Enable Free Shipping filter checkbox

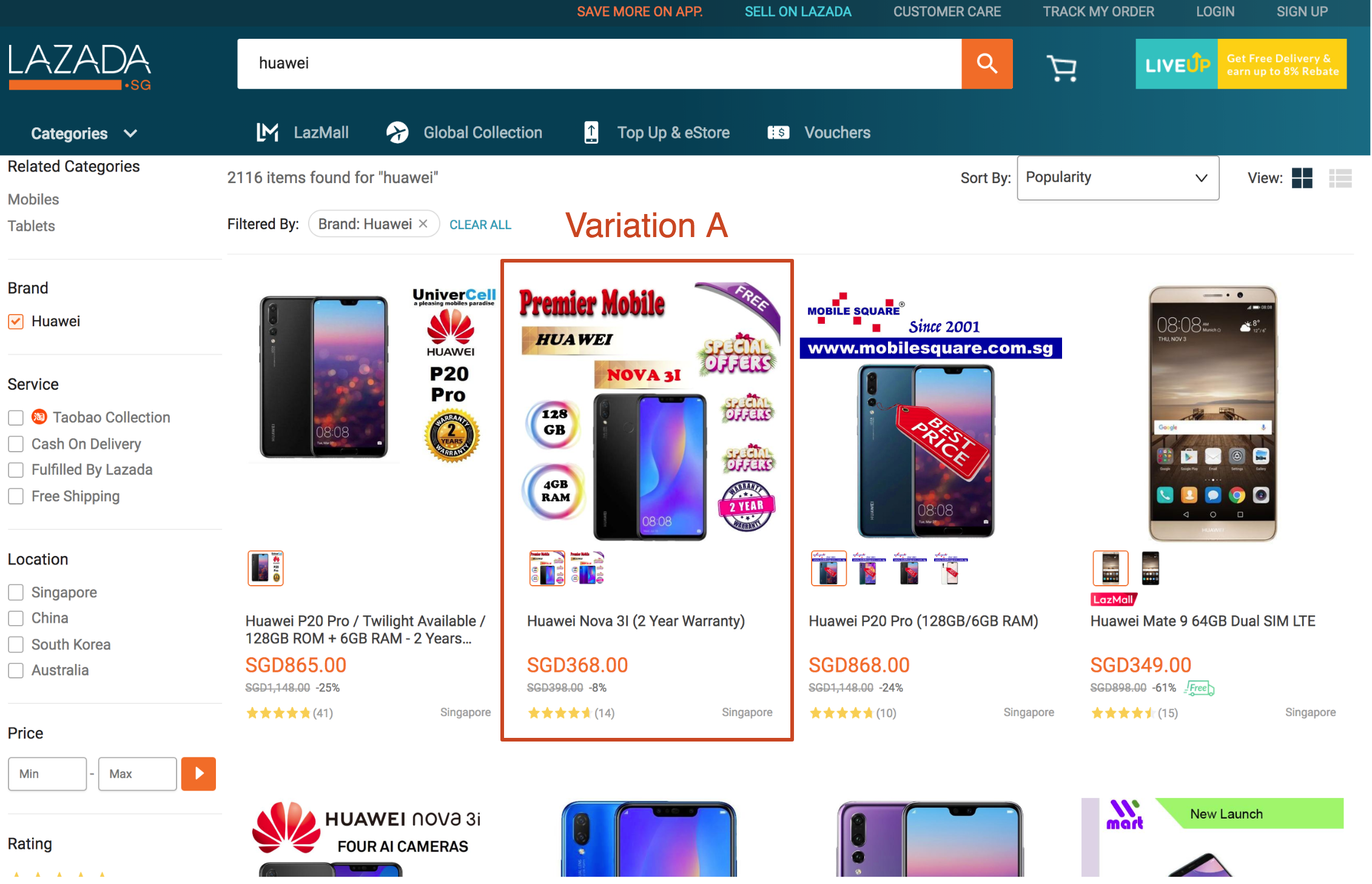[16, 496]
